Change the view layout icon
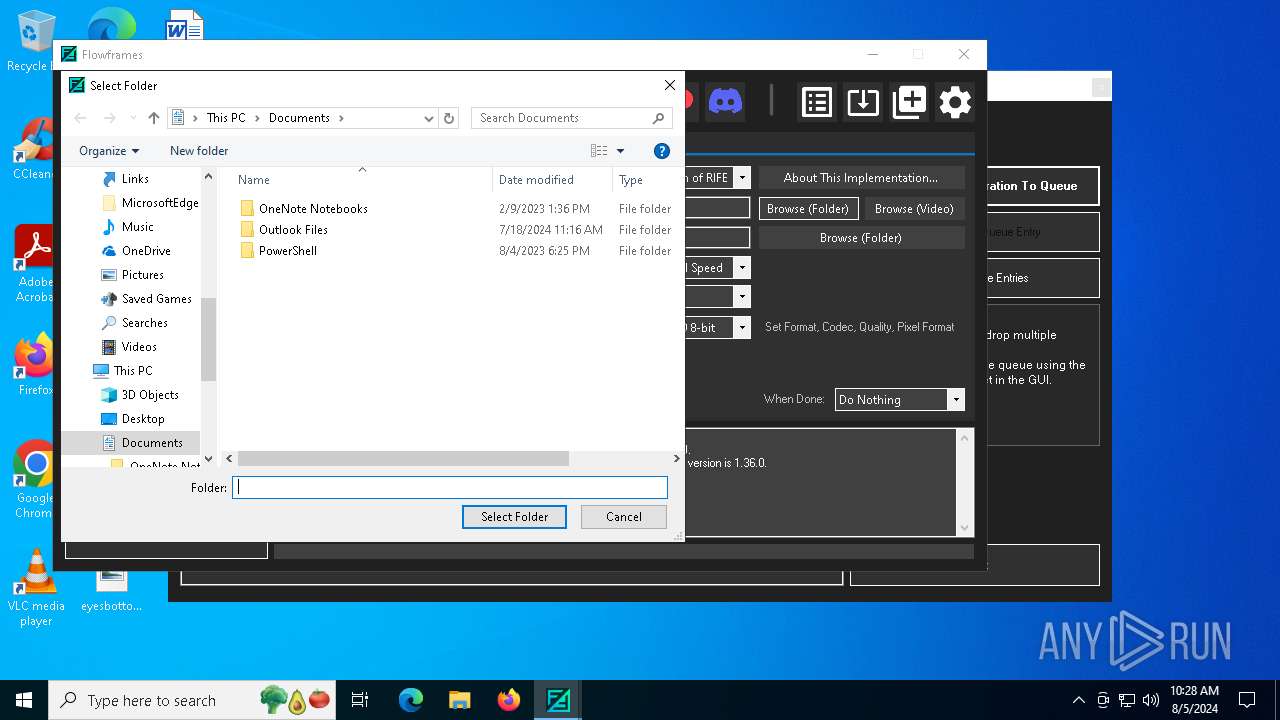The height and width of the screenshot is (720, 1280). click(599, 151)
